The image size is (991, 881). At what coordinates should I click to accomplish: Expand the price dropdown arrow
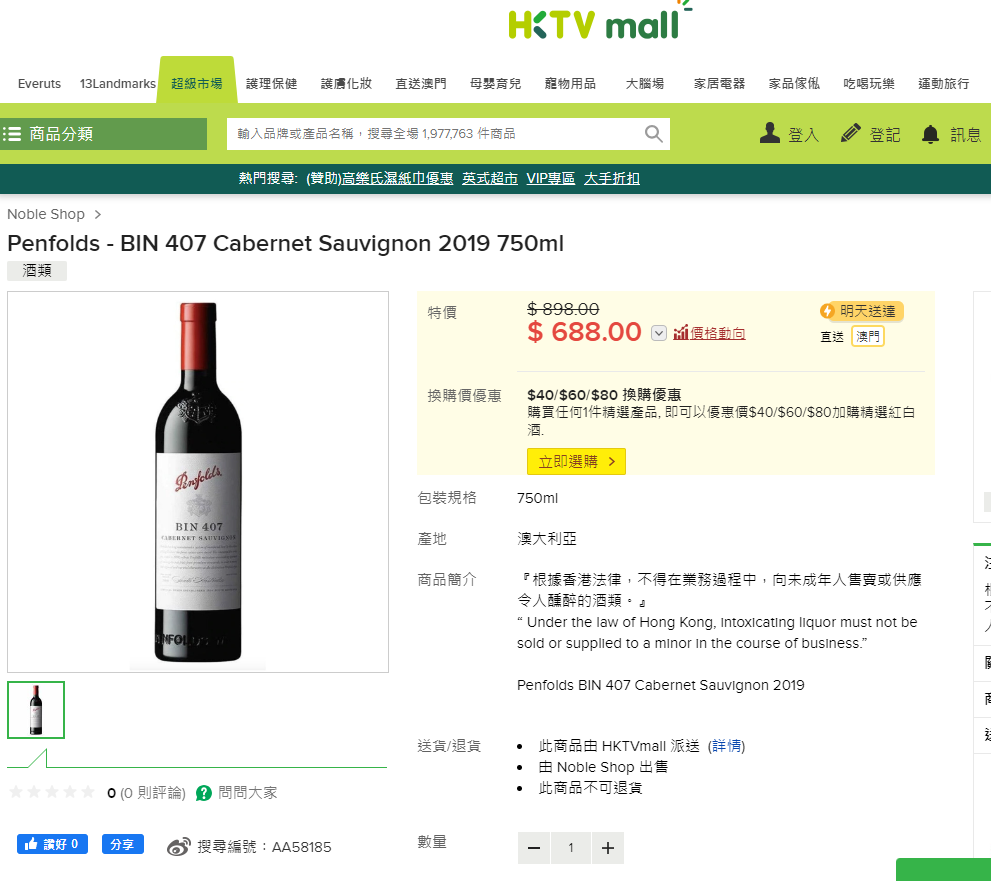click(658, 333)
